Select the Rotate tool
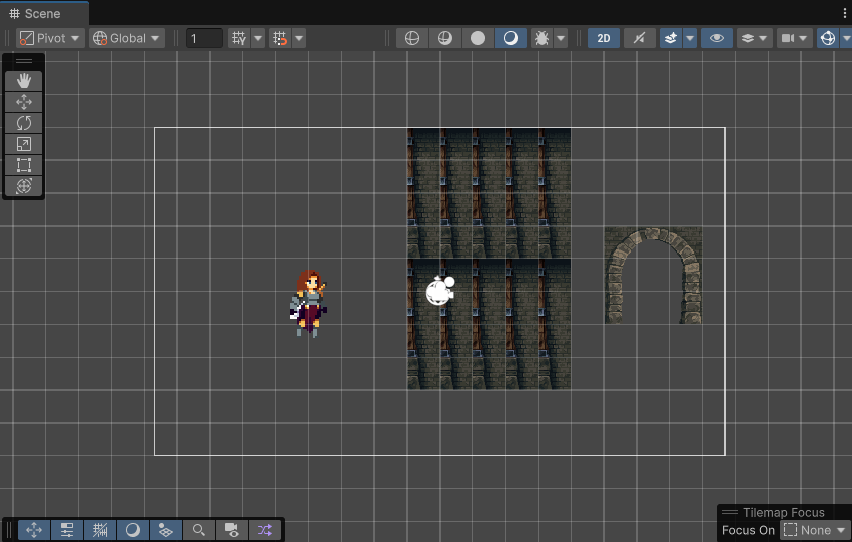Viewport: 852px width, 542px height. 23,123
